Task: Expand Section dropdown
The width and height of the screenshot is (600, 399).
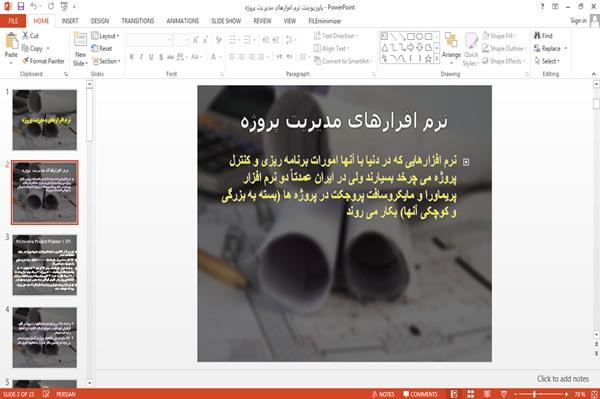Action: 106,61
